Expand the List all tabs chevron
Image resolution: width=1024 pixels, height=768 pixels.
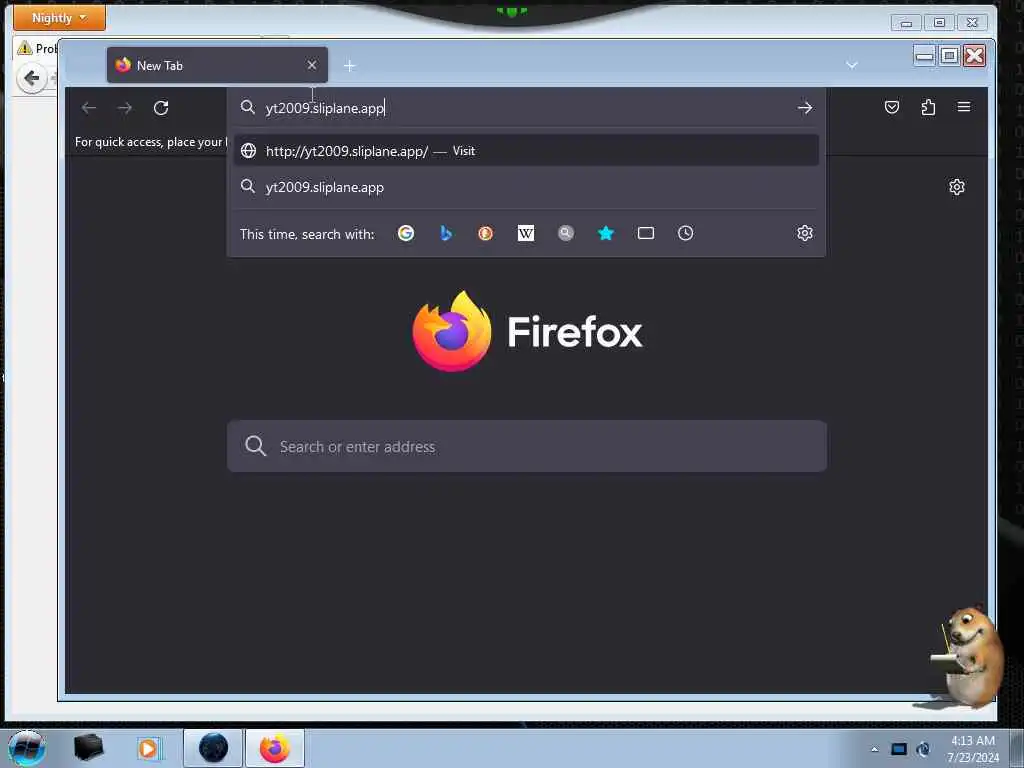[852, 65]
